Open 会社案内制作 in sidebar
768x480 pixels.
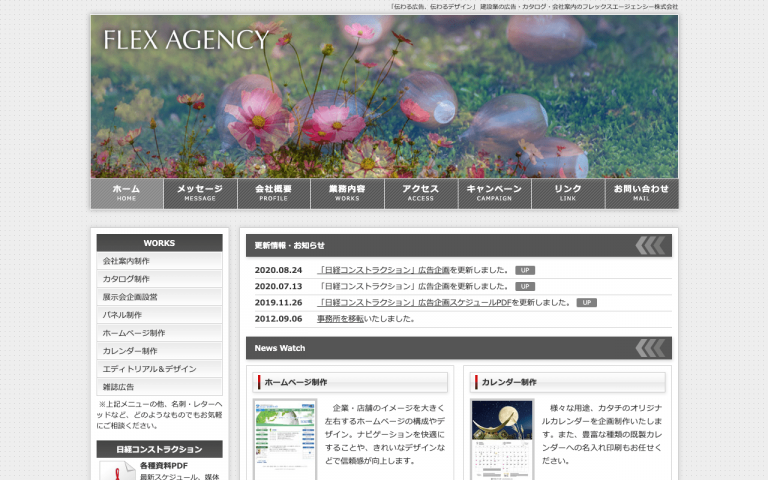[x=159, y=261]
